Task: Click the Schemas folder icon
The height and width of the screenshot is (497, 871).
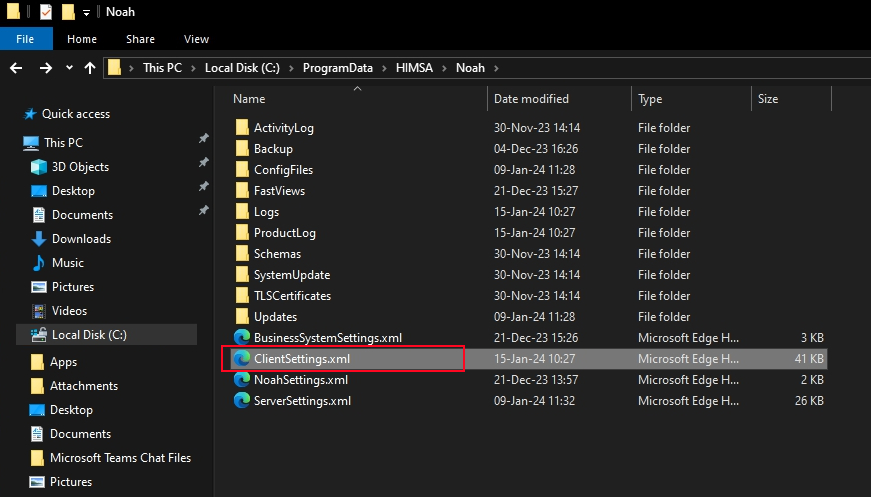Action: (x=242, y=254)
